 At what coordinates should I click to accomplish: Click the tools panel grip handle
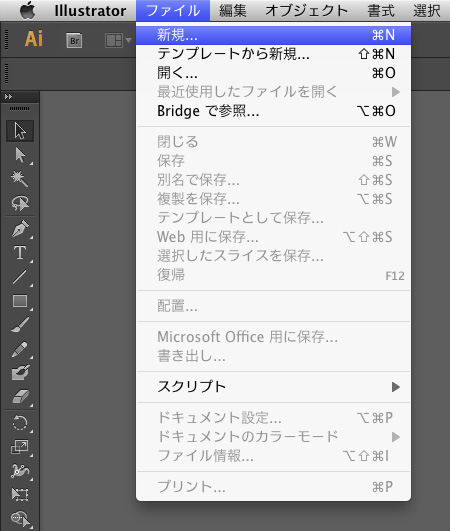pos(19,108)
